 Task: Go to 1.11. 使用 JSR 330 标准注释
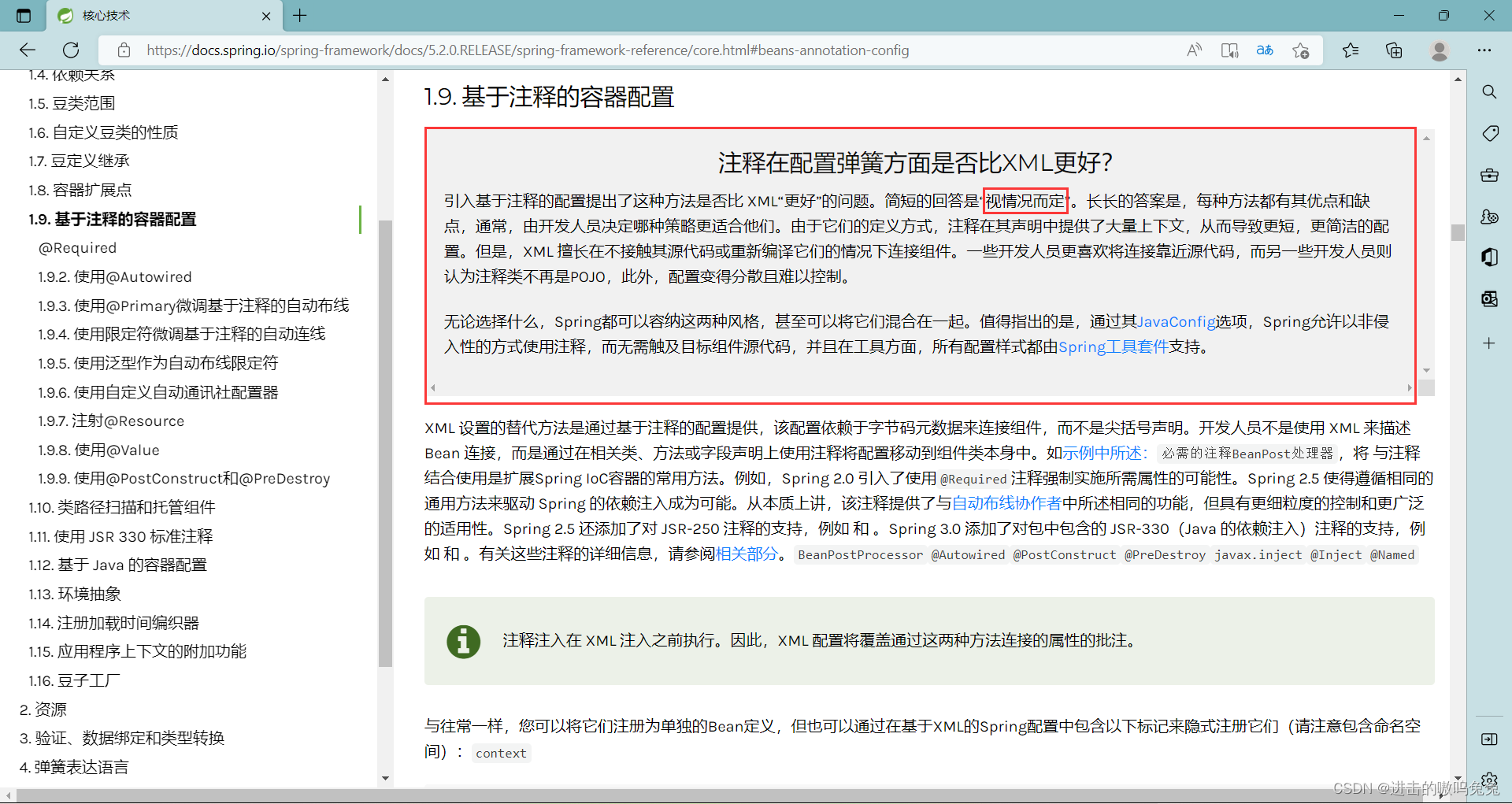coord(120,536)
